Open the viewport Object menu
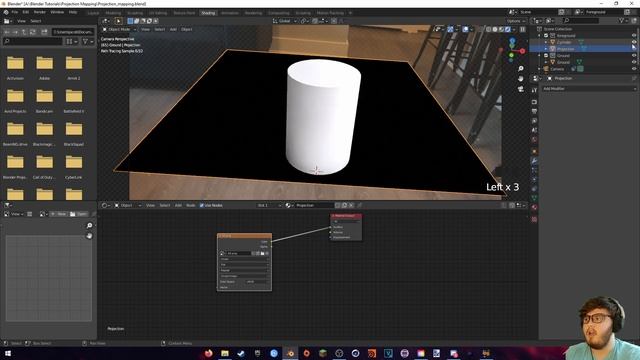Screen dimensions: 640x360 pyautogui.click(x=187, y=29)
